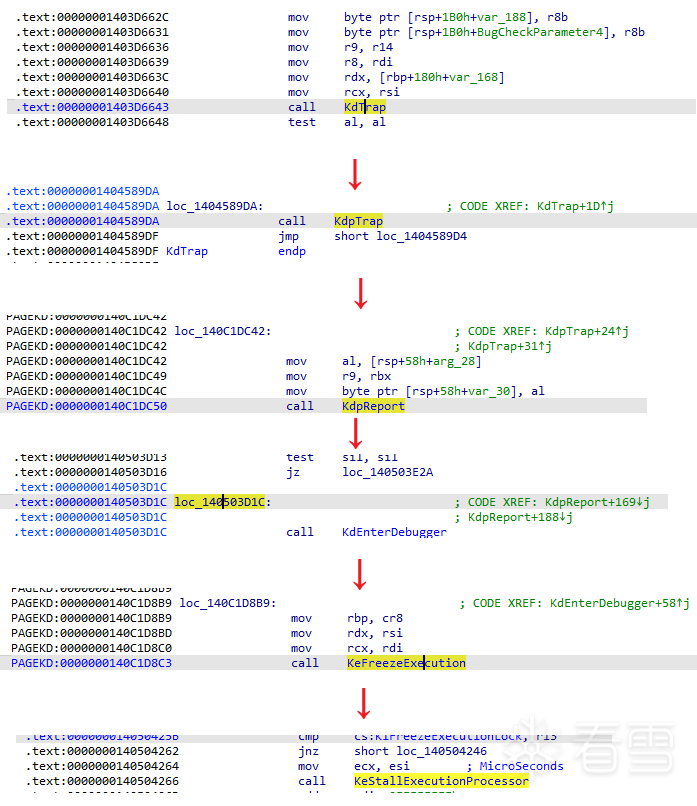697x806 pixels.
Task: Click operand r8, rdi
Action: [369, 62]
